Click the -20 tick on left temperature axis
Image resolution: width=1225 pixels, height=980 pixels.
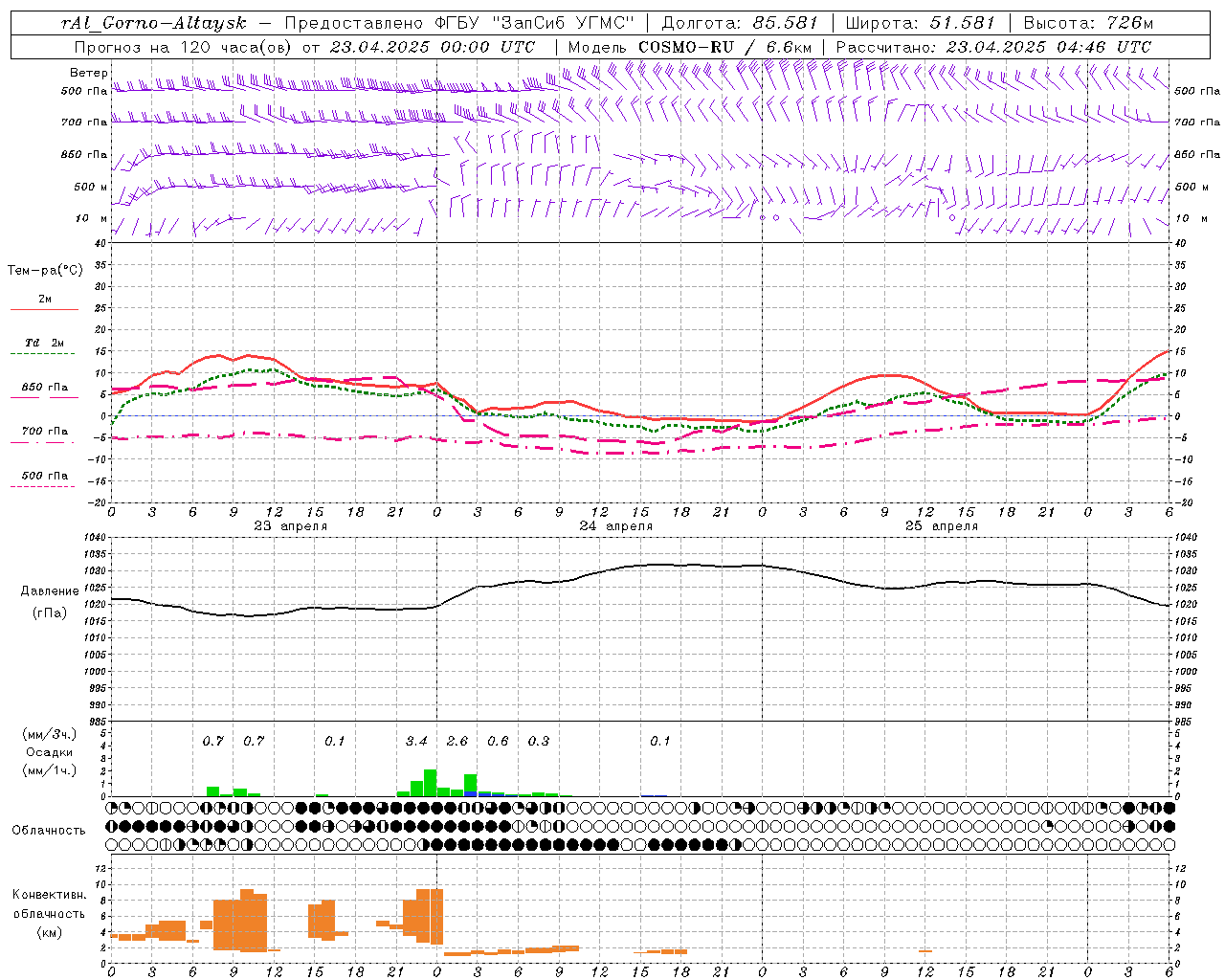[x=99, y=502]
